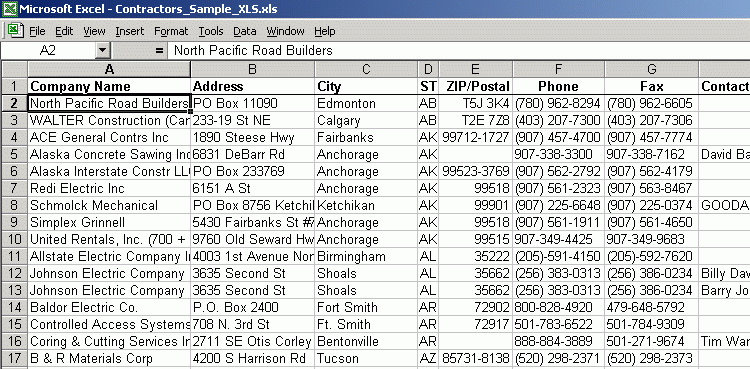The width and height of the screenshot is (750, 369).
Task: Click the Tucson city cell
Action: tap(366, 358)
